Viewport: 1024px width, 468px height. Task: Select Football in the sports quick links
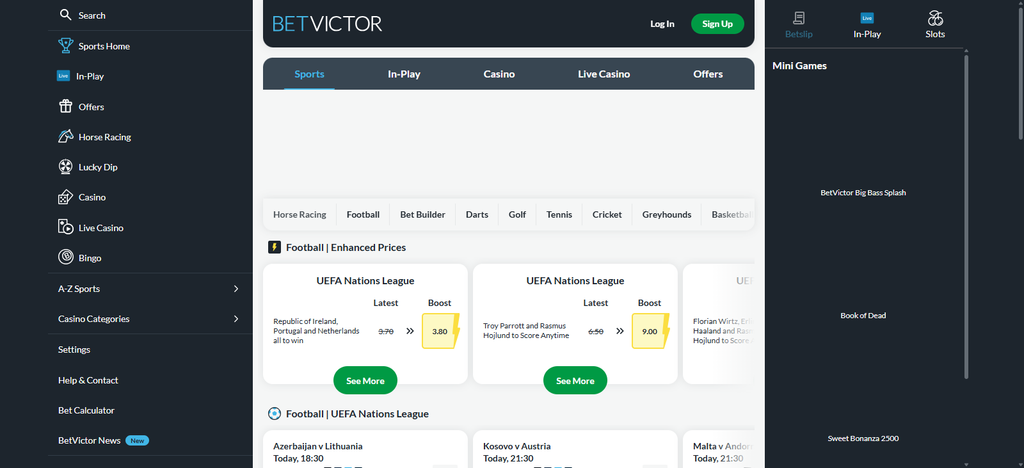click(363, 214)
